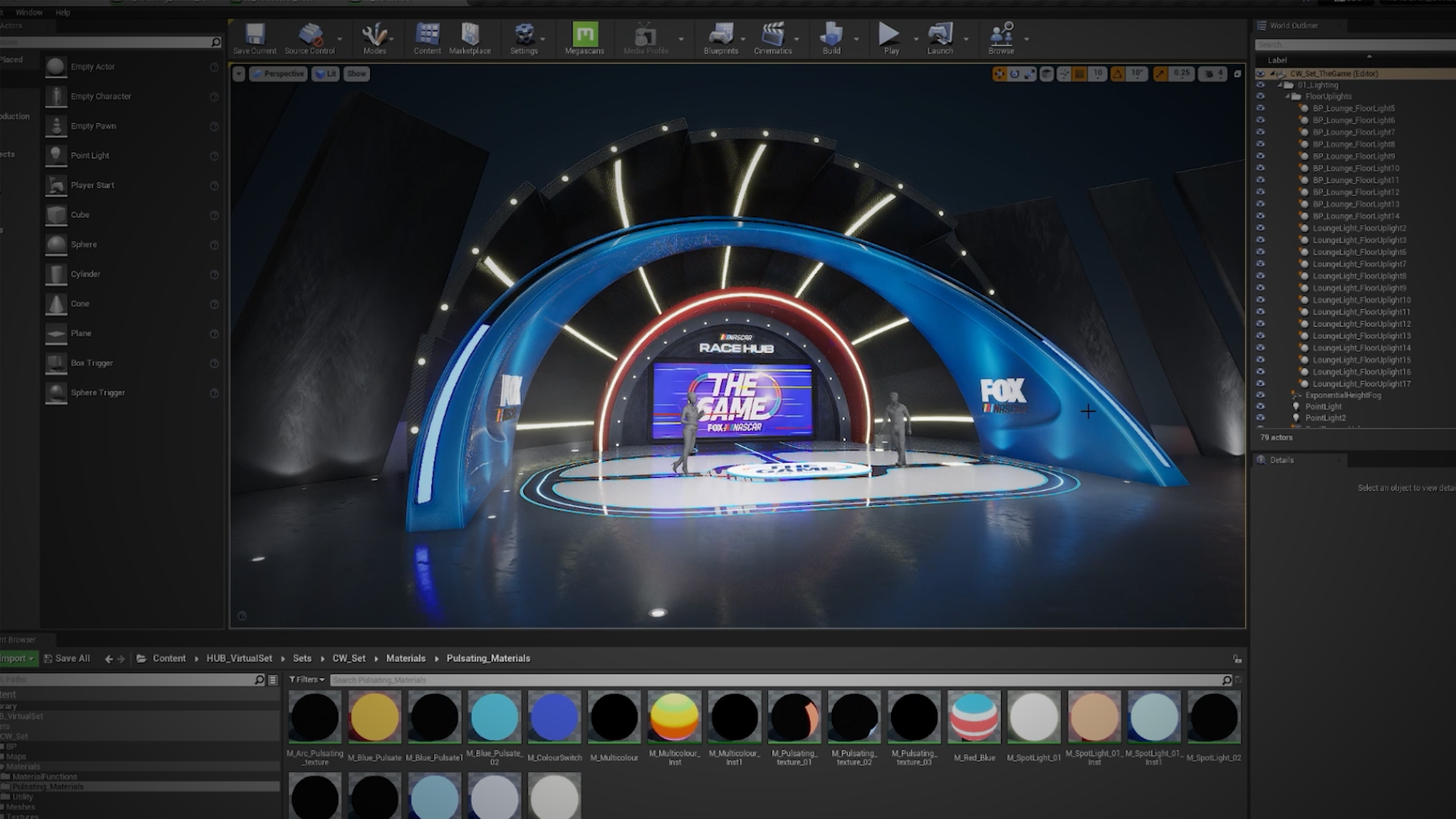This screenshot has height=819, width=1456.
Task: Hide BP_Lounge_FloorLight10 with its eye icon
Action: point(1260,168)
